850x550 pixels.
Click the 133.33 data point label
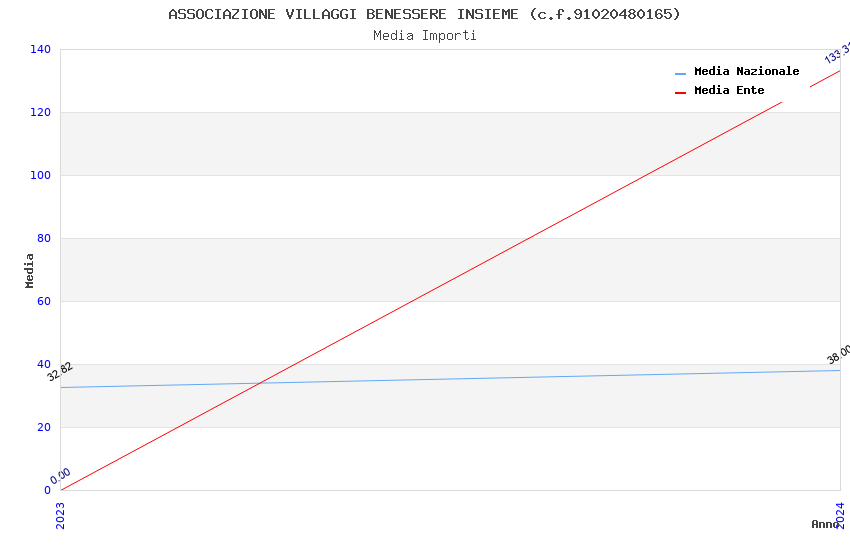pos(838,53)
